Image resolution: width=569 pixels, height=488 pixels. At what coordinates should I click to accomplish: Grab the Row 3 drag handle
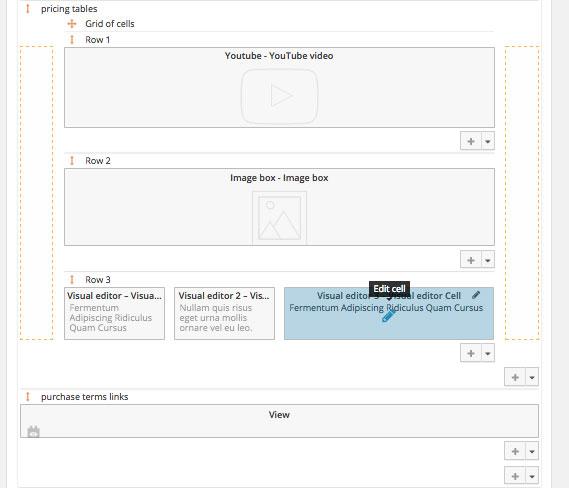pyautogui.click(x=72, y=279)
